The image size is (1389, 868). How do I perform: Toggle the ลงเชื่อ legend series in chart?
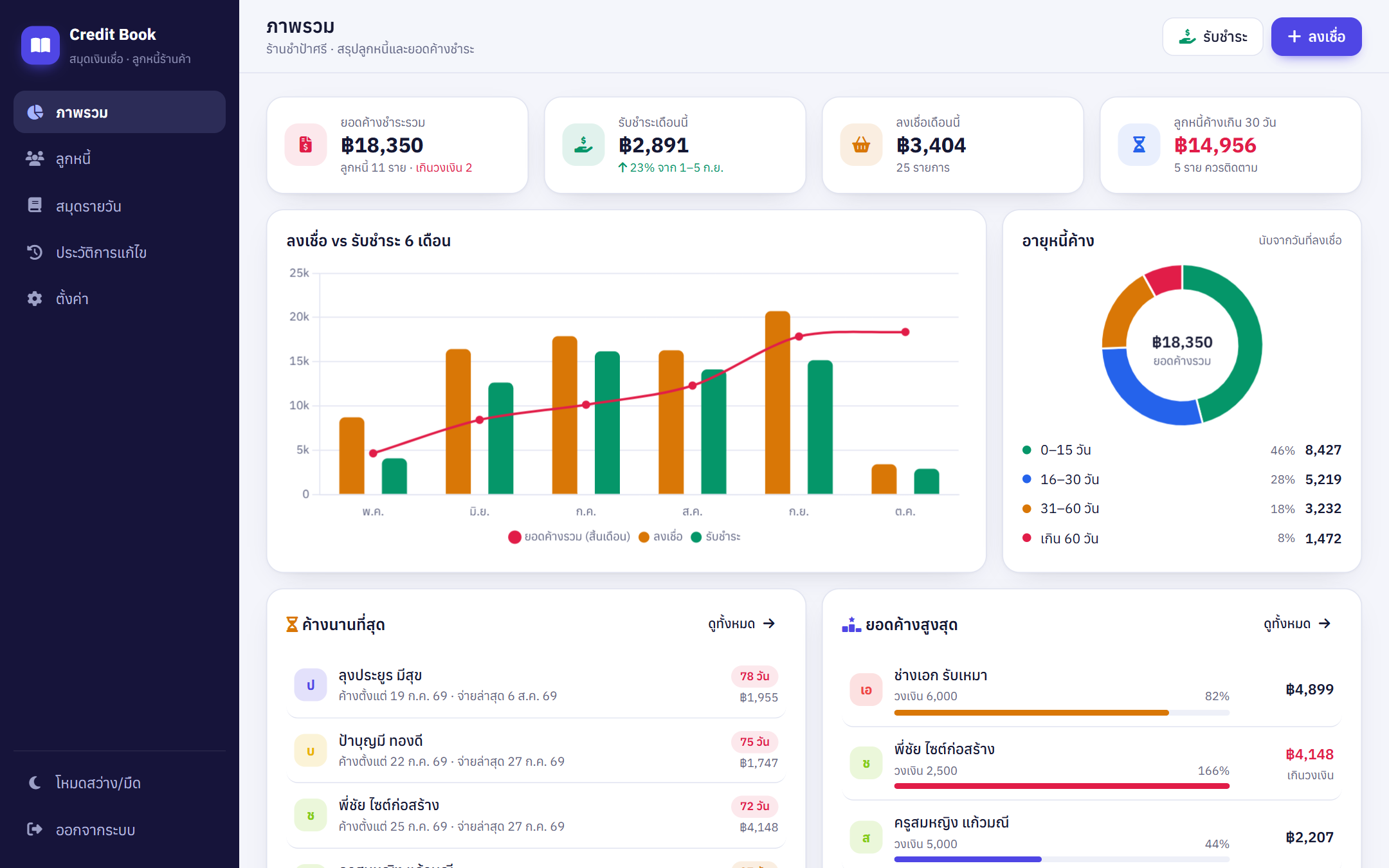660,537
